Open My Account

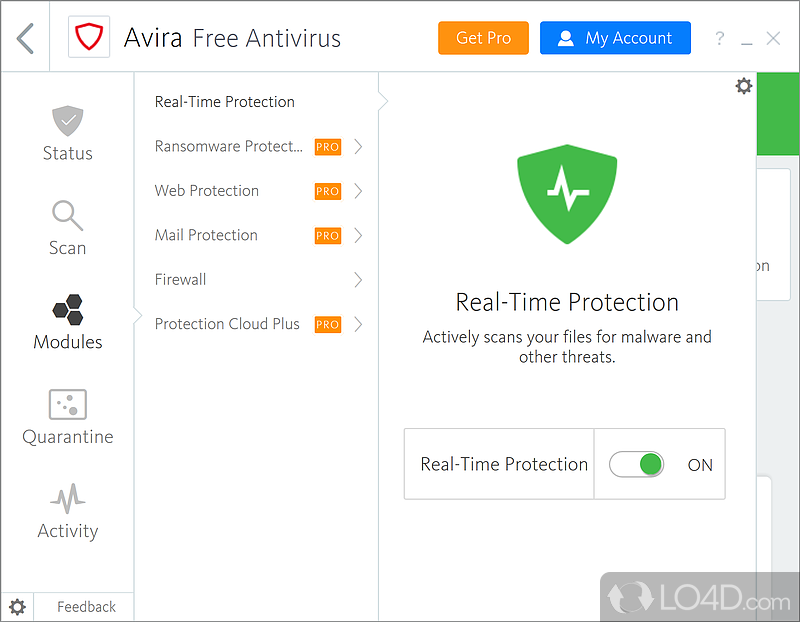click(615, 38)
